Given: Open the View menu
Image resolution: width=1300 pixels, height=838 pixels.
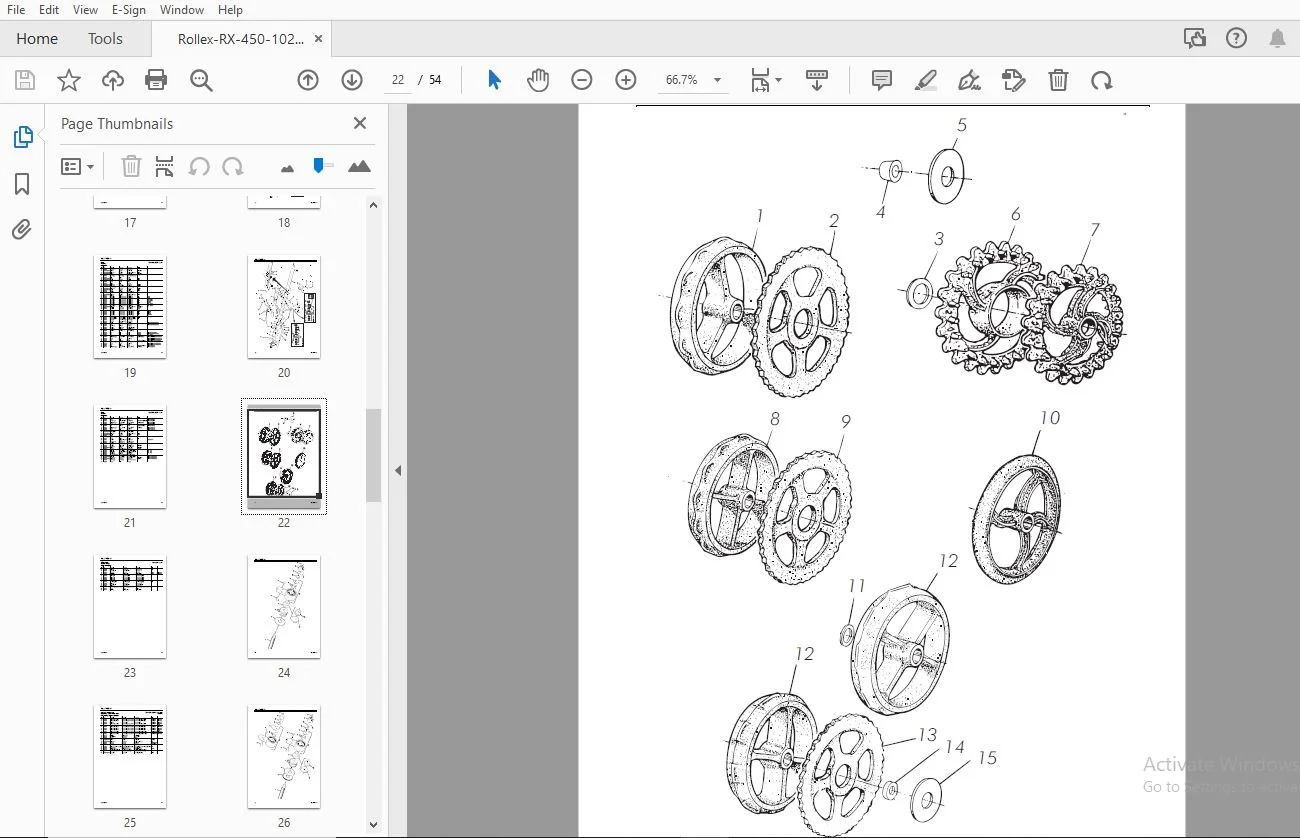Looking at the screenshot, I should coord(85,10).
